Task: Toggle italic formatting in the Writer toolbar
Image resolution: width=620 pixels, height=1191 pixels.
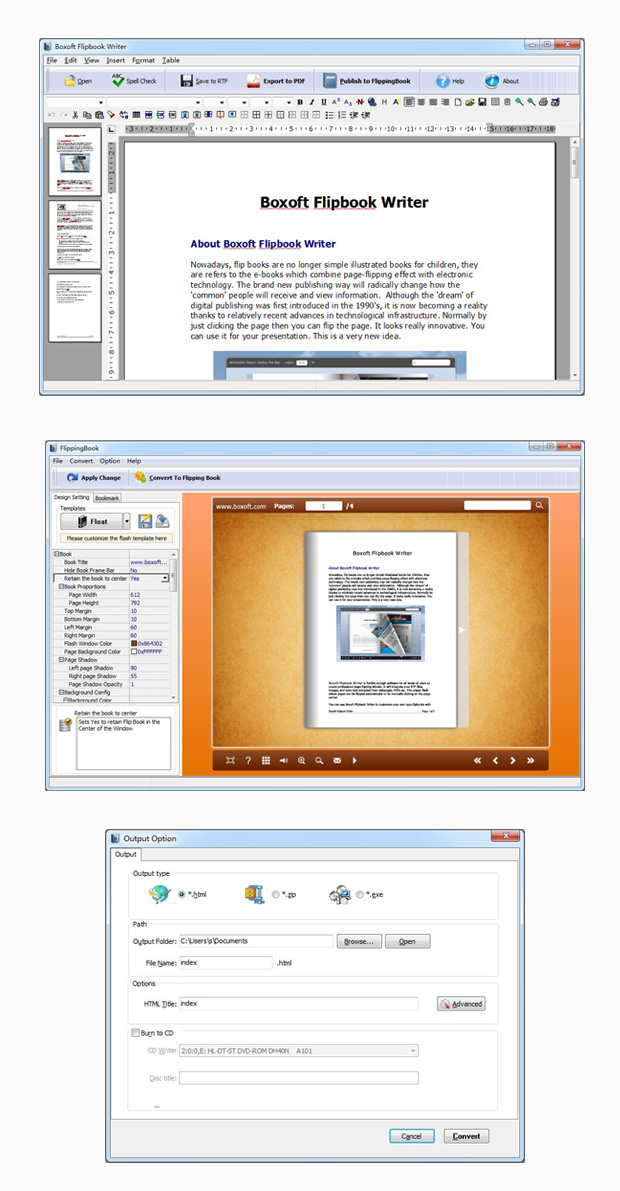Action: pyautogui.click(x=312, y=102)
